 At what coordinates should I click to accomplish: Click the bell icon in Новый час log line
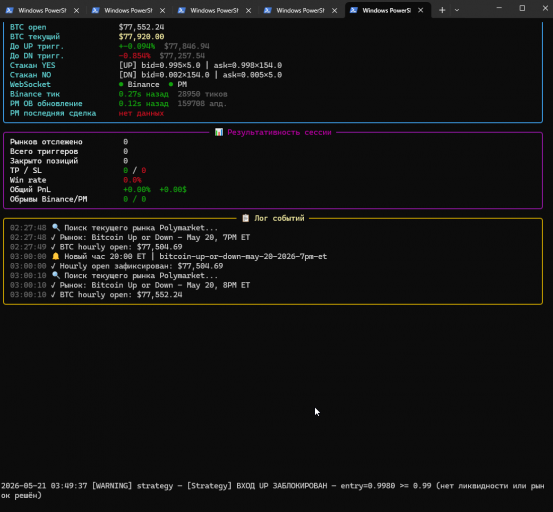pos(56,256)
